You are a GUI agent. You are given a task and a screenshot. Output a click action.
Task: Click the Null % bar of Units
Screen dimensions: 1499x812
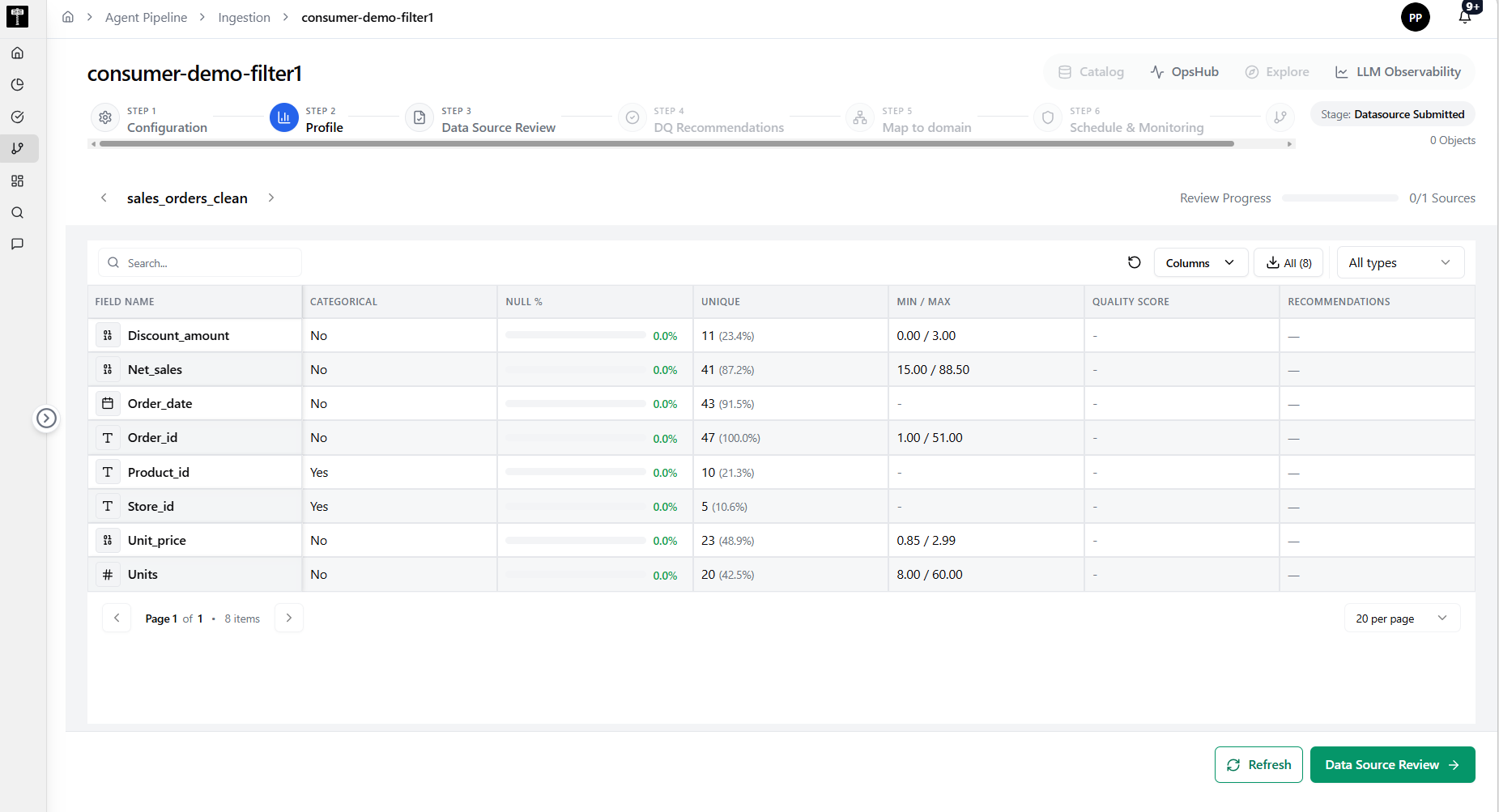click(x=575, y=575)
